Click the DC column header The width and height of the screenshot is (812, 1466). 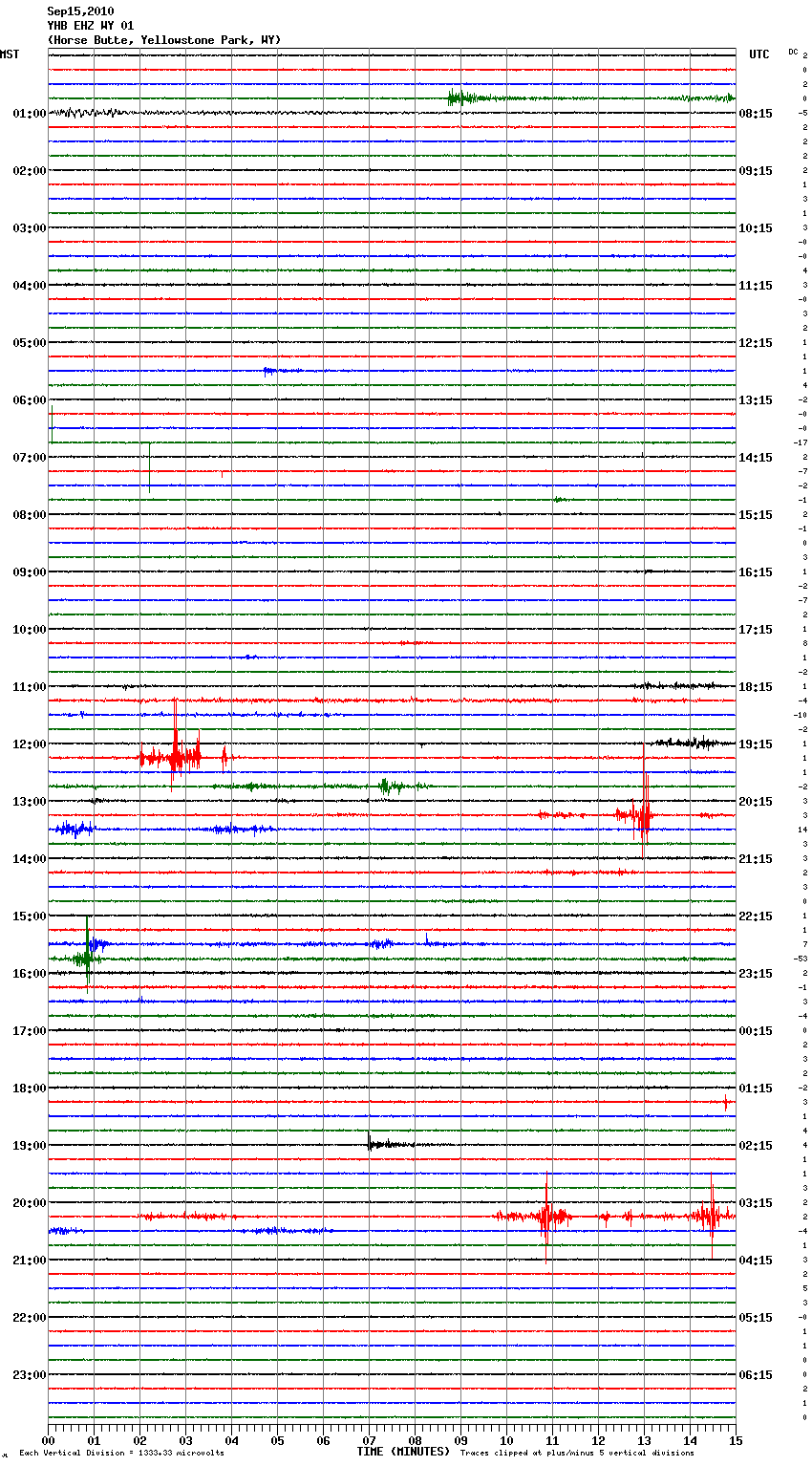[793, 52]
